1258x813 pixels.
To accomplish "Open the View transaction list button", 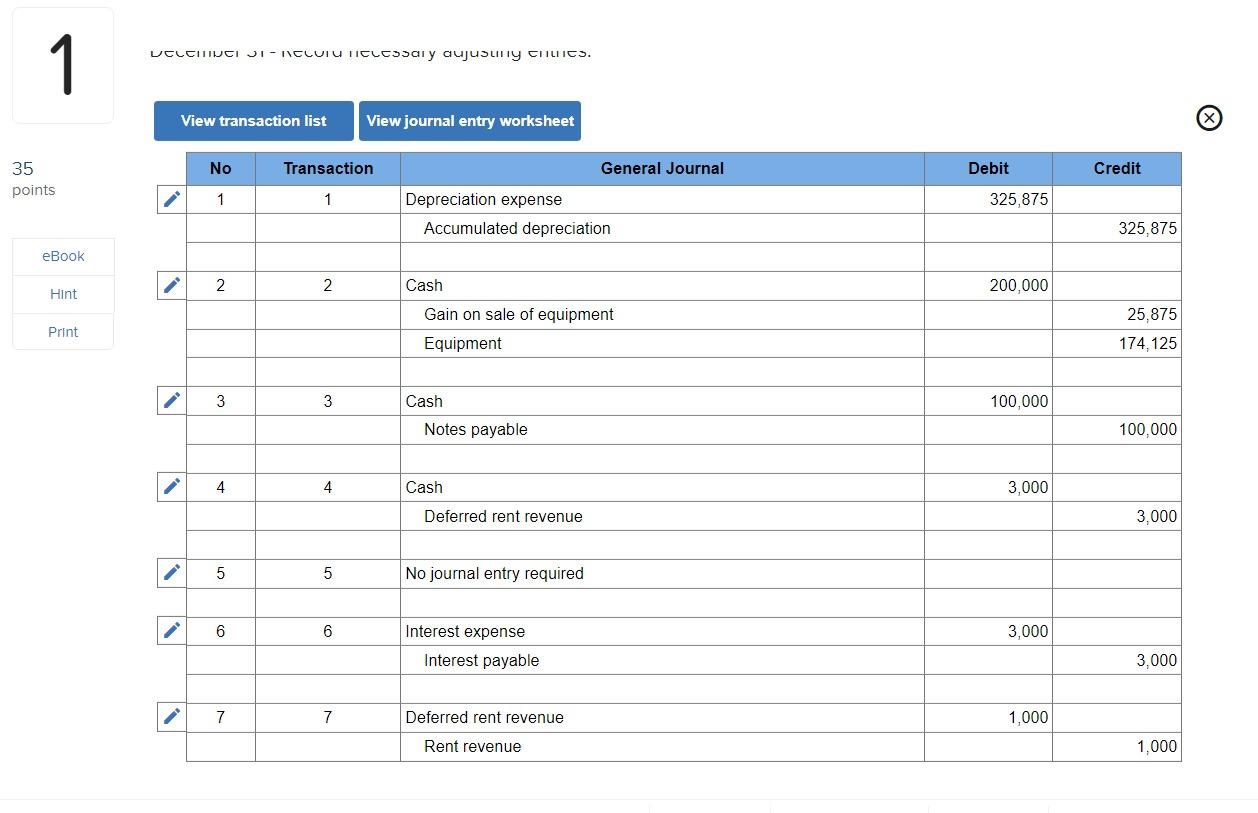I will 254,121.
